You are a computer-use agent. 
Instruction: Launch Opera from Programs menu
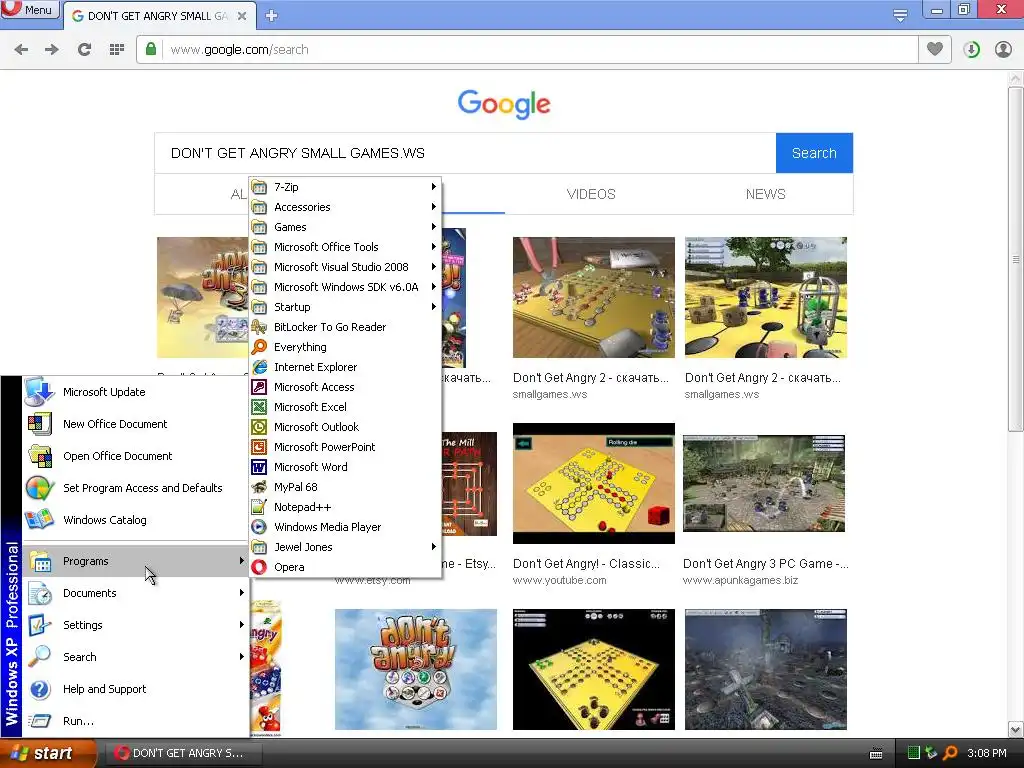pos(345,568)
